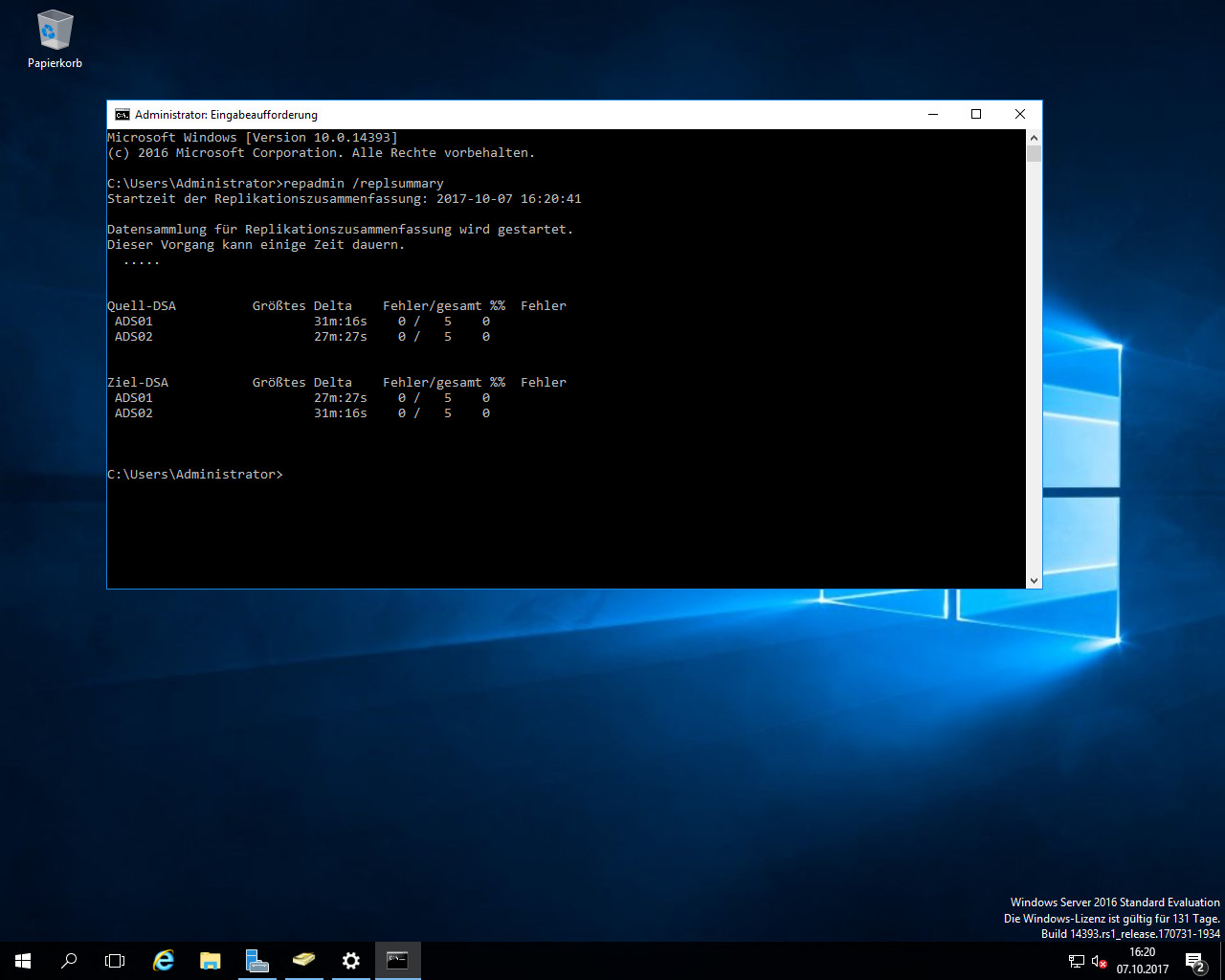Open the Settings gear in taskbar
The height and width of the screenshot is (980, 1225).
(x=350, y=960)
